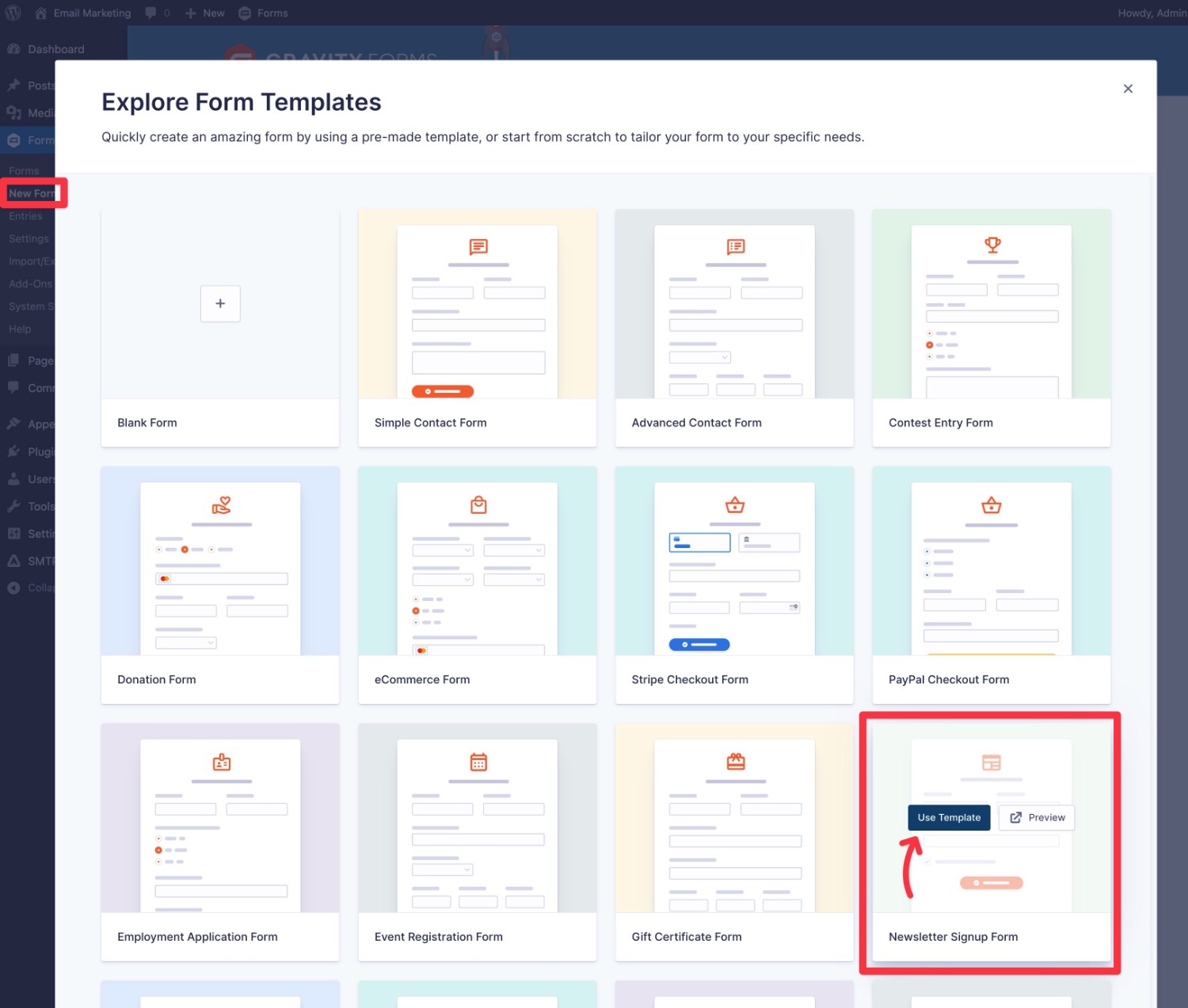Open Settings in the Forms submenu

29,238
